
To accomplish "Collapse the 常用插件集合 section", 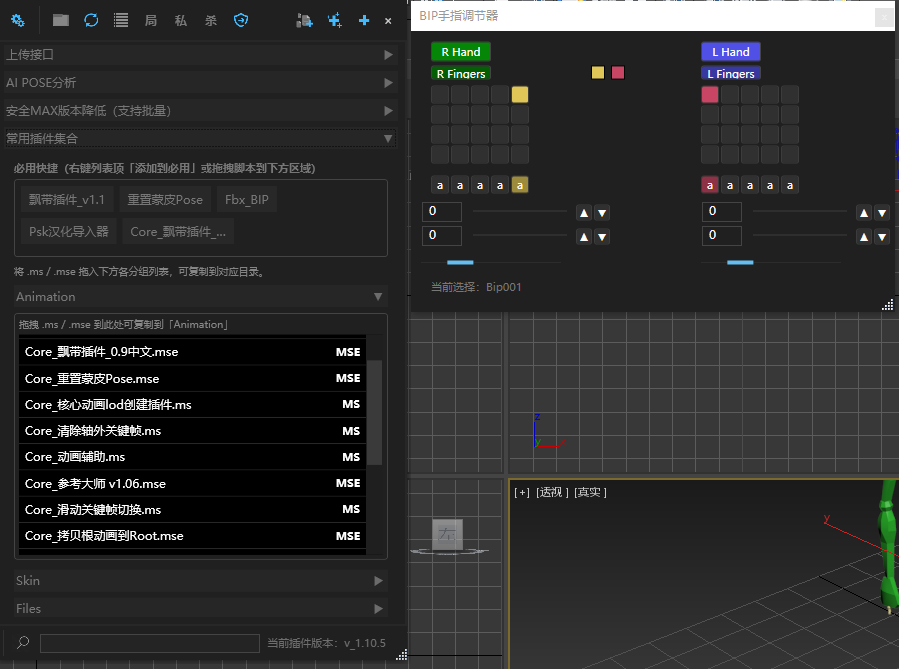I will (x=200, y=138).
